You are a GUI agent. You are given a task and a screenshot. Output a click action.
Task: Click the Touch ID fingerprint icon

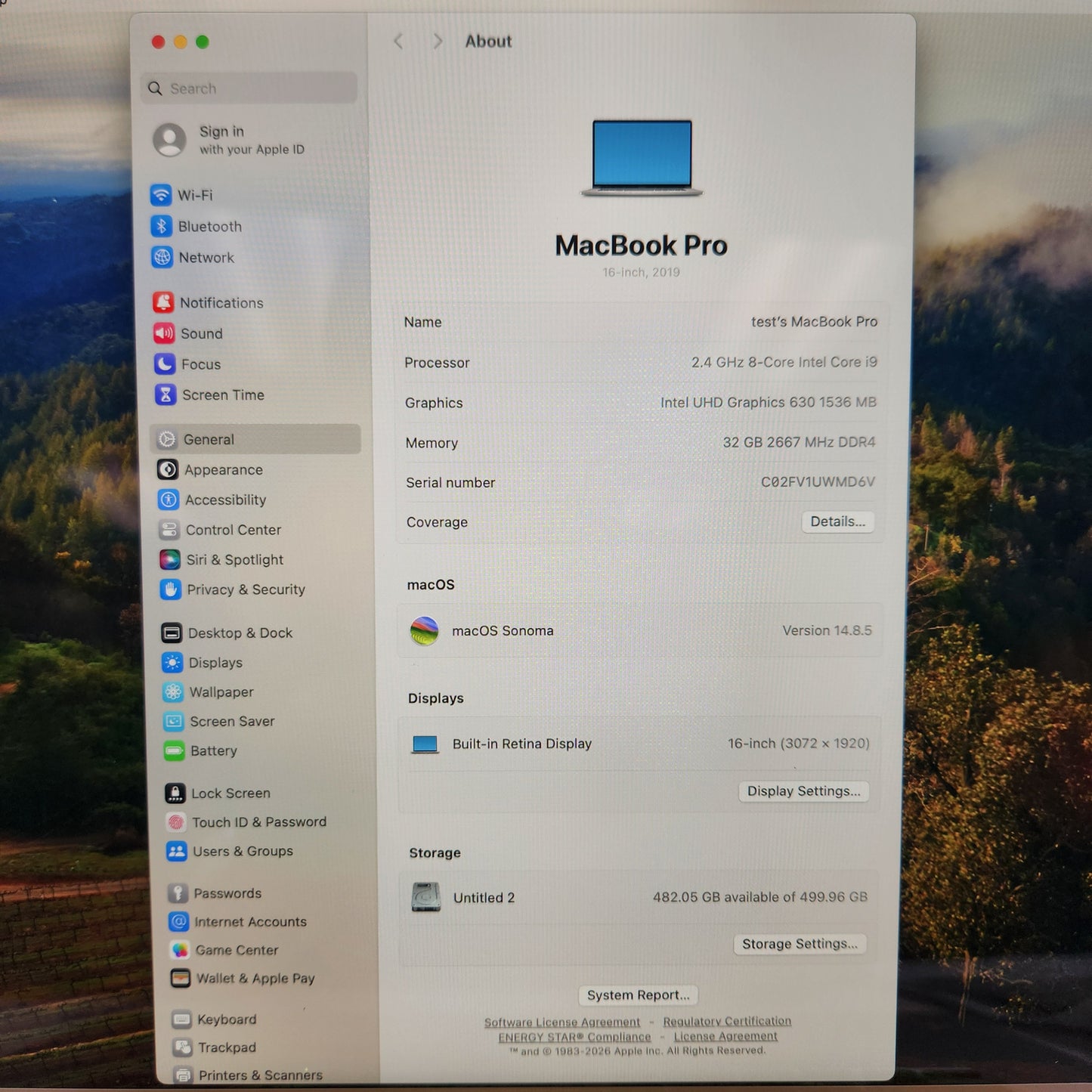pos(176,822)
